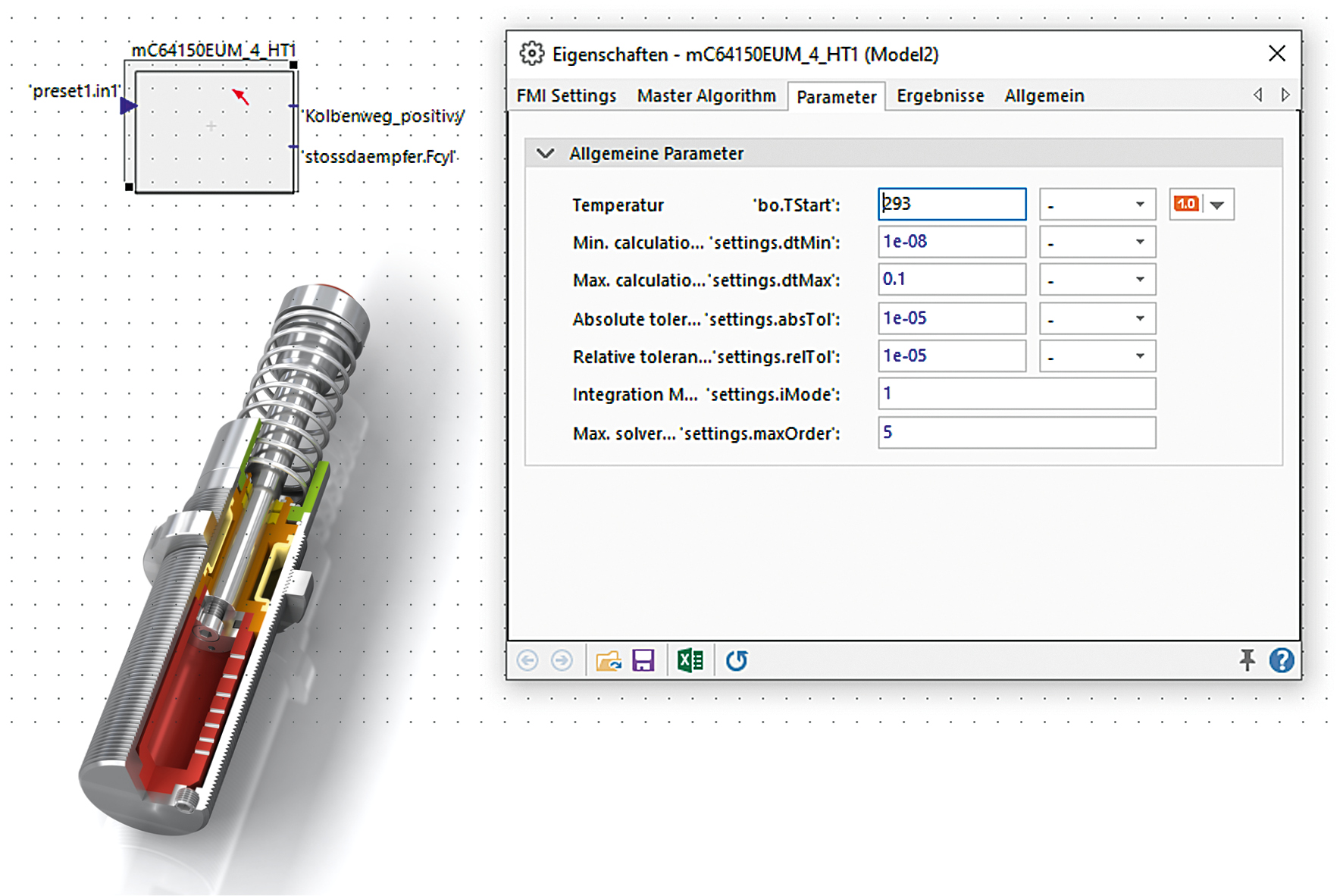This screenshot has height=896, width=1343.
Task: Reset values with the circular arrow icon
Action: click(737, 660)
